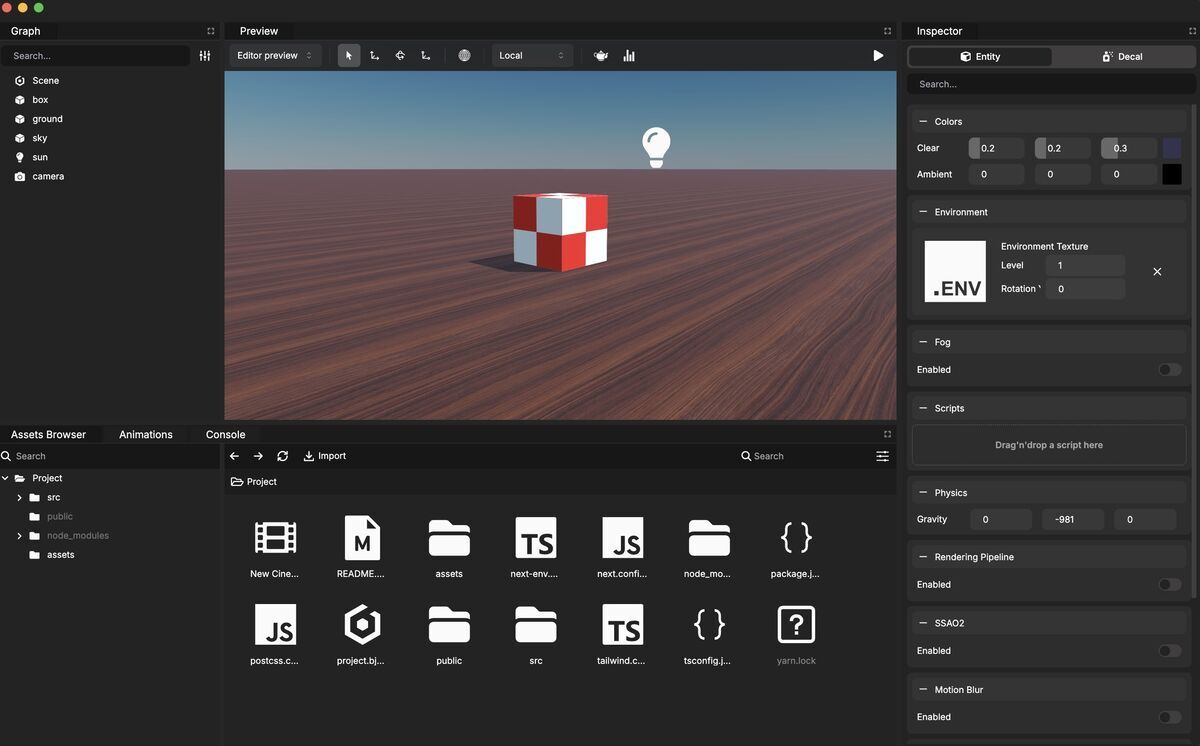Enable the SSAO2 switch

1169,651
